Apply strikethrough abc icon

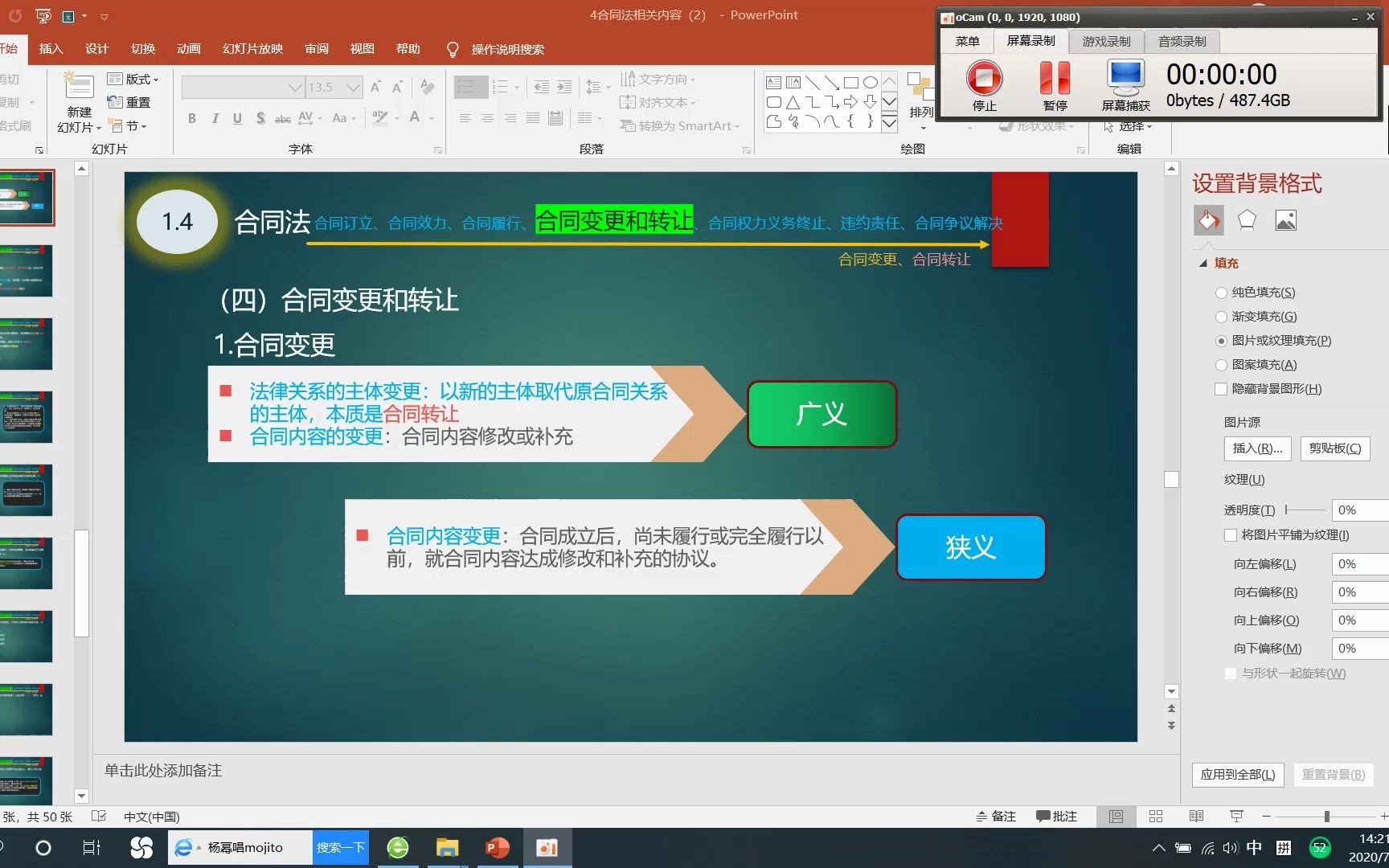(x=283, y=118)
